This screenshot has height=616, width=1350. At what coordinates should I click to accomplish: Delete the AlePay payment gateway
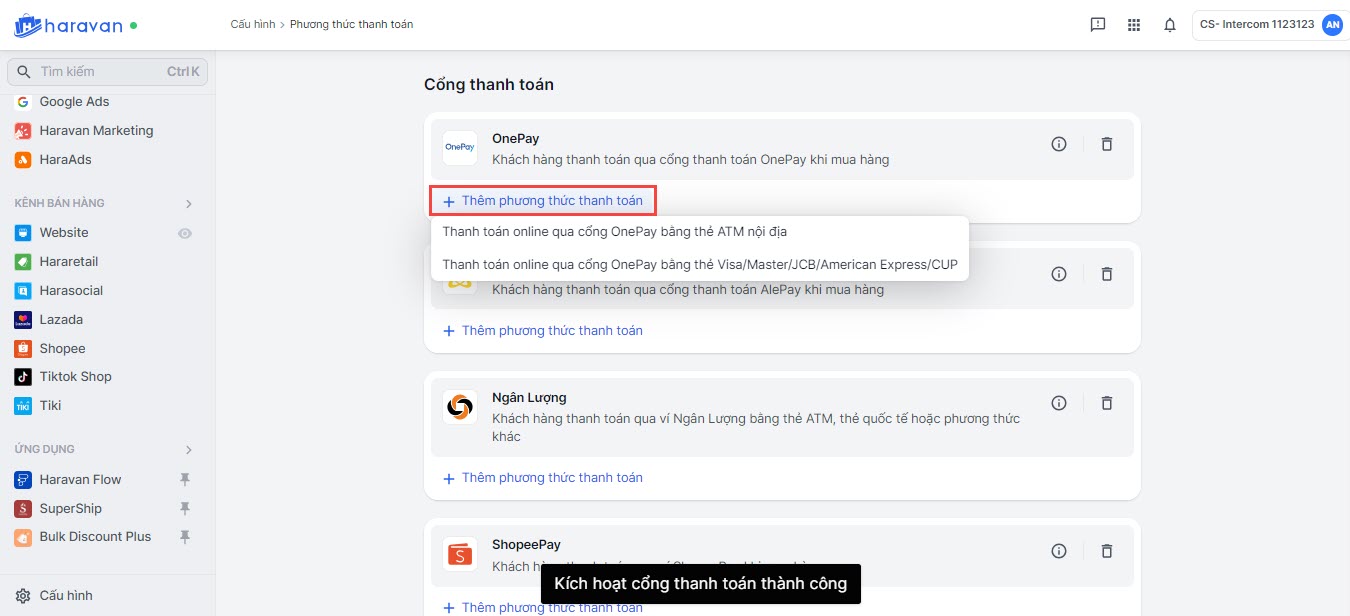tap(1107, 273)
